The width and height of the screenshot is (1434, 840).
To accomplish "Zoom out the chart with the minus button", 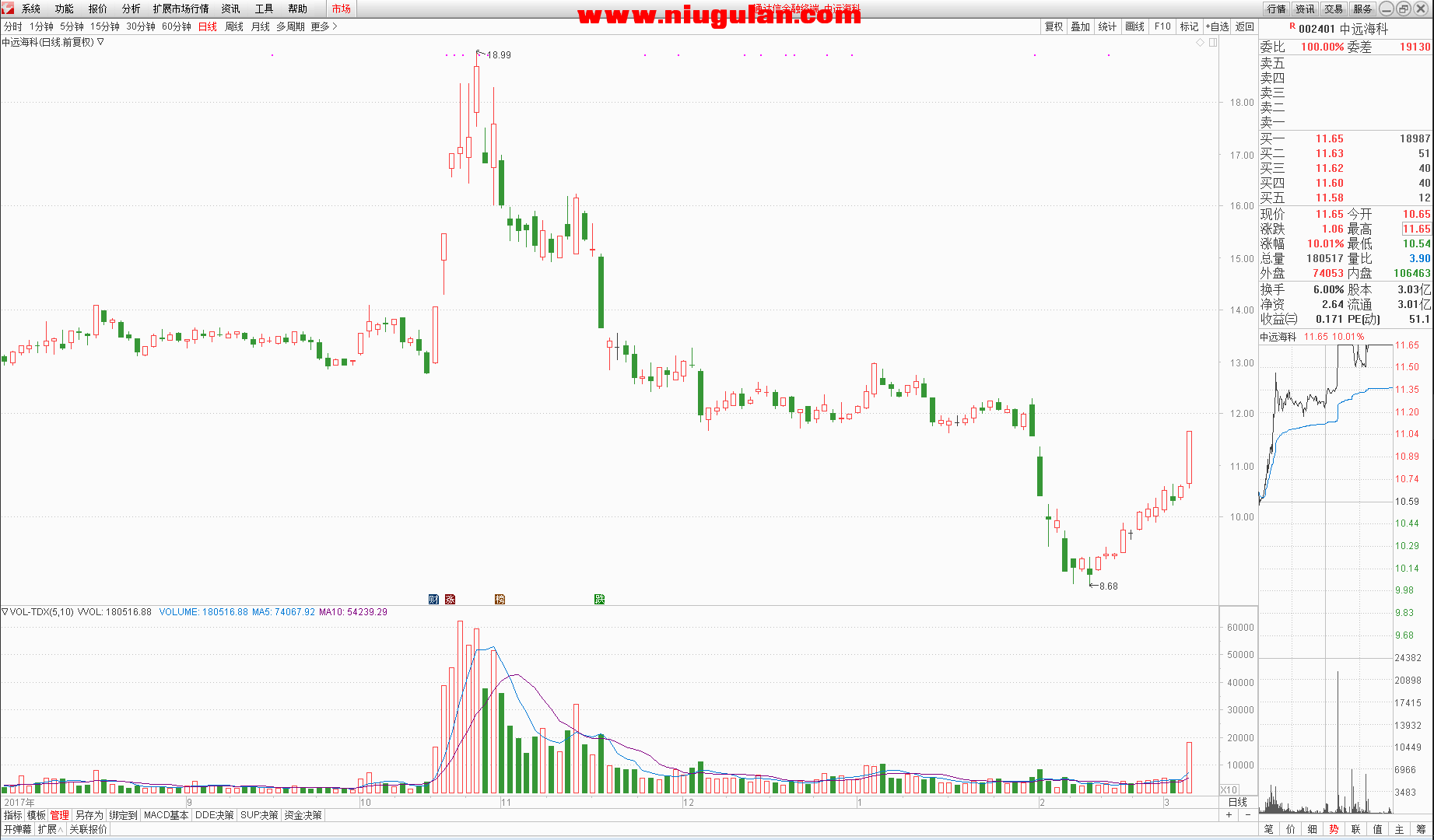I will 1248,815.
